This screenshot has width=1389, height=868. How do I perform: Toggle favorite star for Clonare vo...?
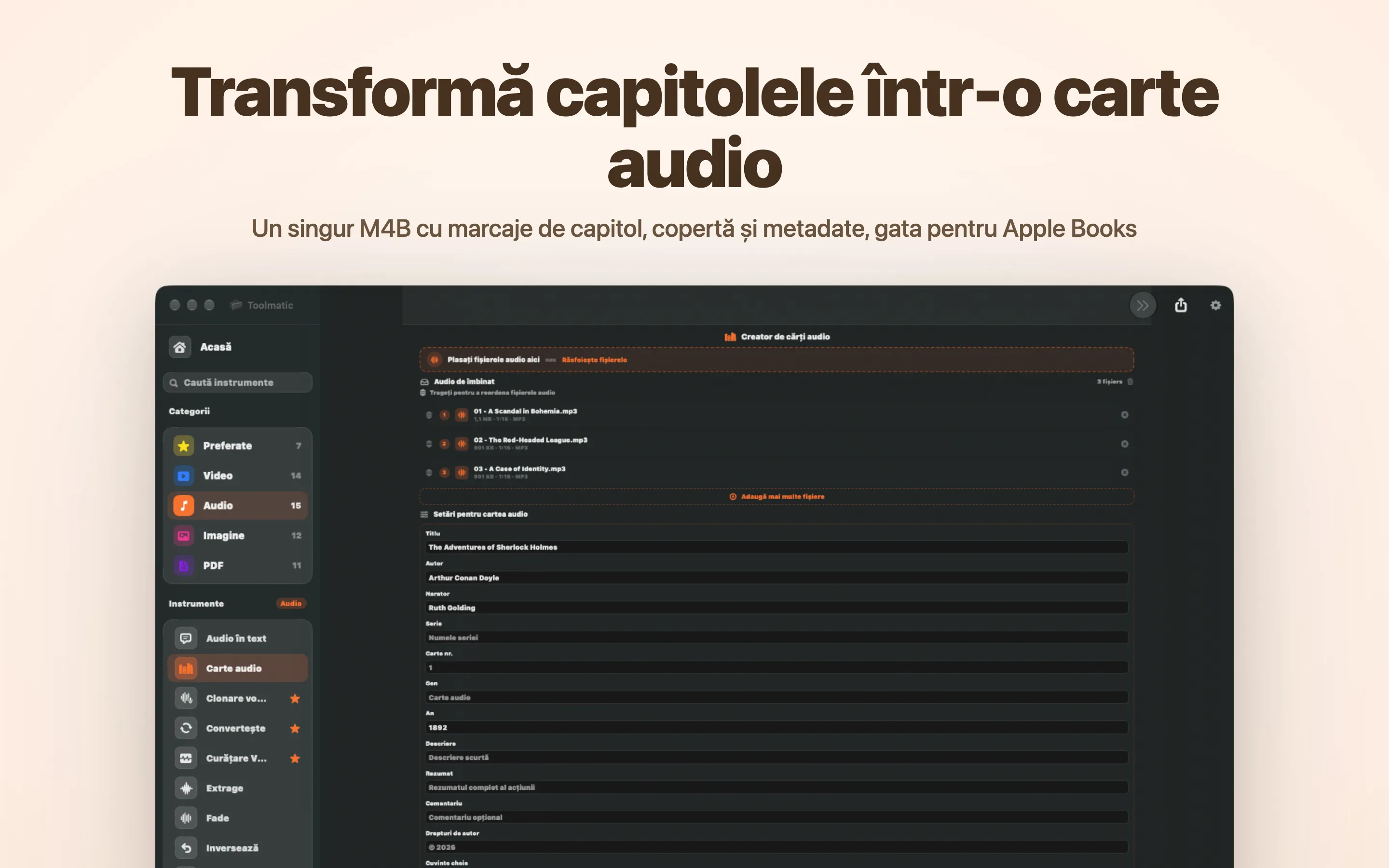(x=295, y=698)
